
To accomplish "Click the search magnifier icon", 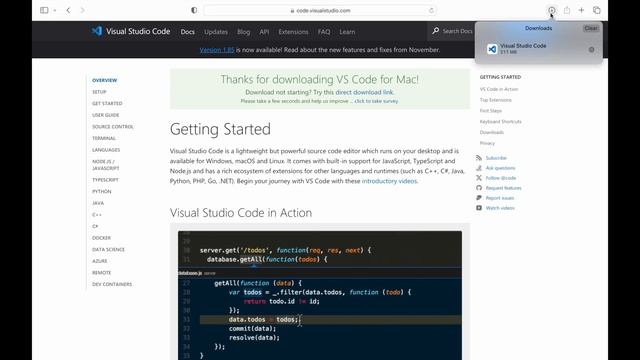I will (436, 31).
